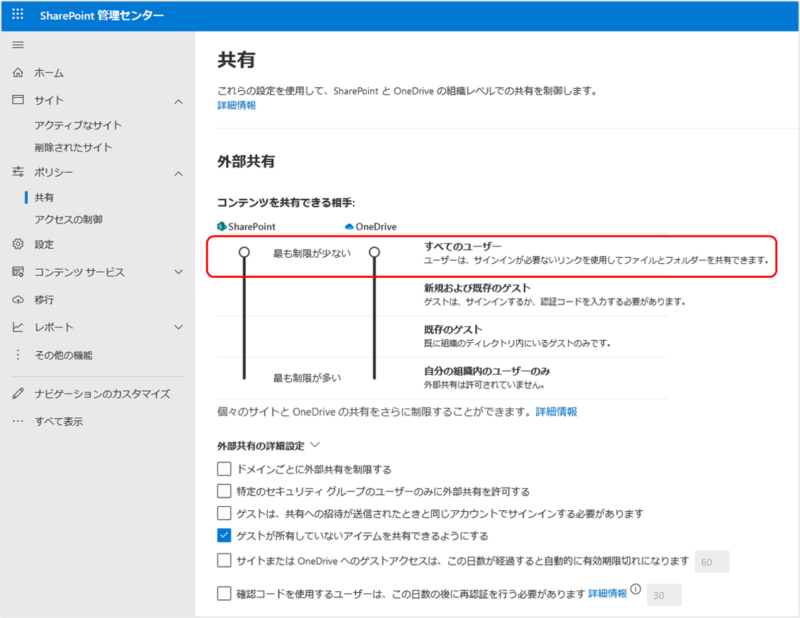Click the Settings (設定) gear icon

(x=17, y=244)
